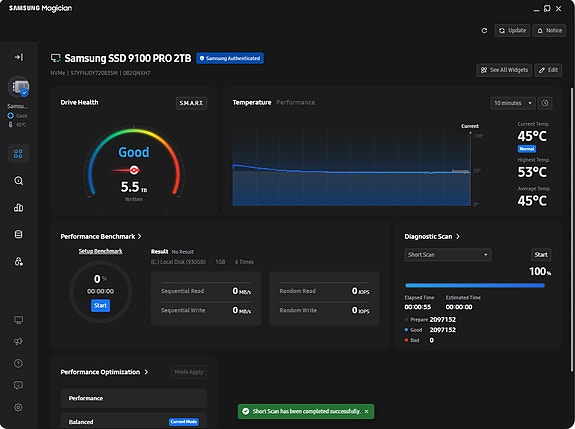Click the Good sectors count 2097152
This screenshot has height=429, width=575.
click(x=443, y=330)
